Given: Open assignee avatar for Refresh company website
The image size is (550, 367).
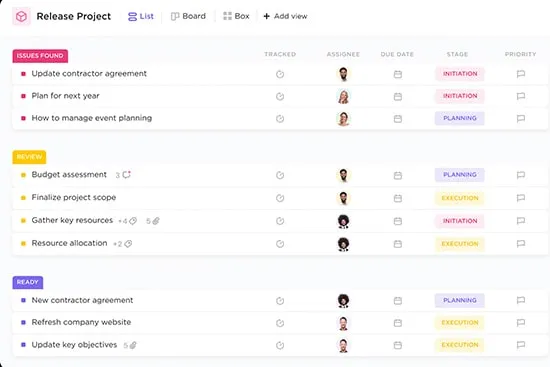Looking at the screenshot, I should [343, 323].
